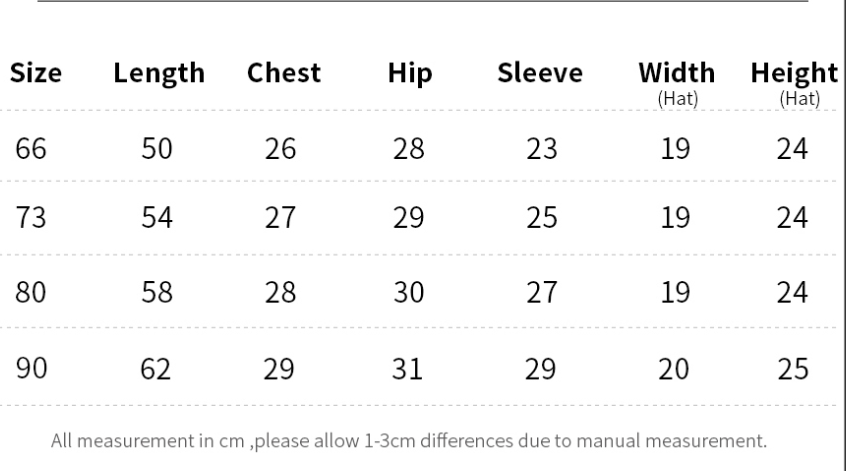Select size 66 in the Size column
Viewport: 848px width, 471px height.
pyautogui.click(x=31, y=151)
